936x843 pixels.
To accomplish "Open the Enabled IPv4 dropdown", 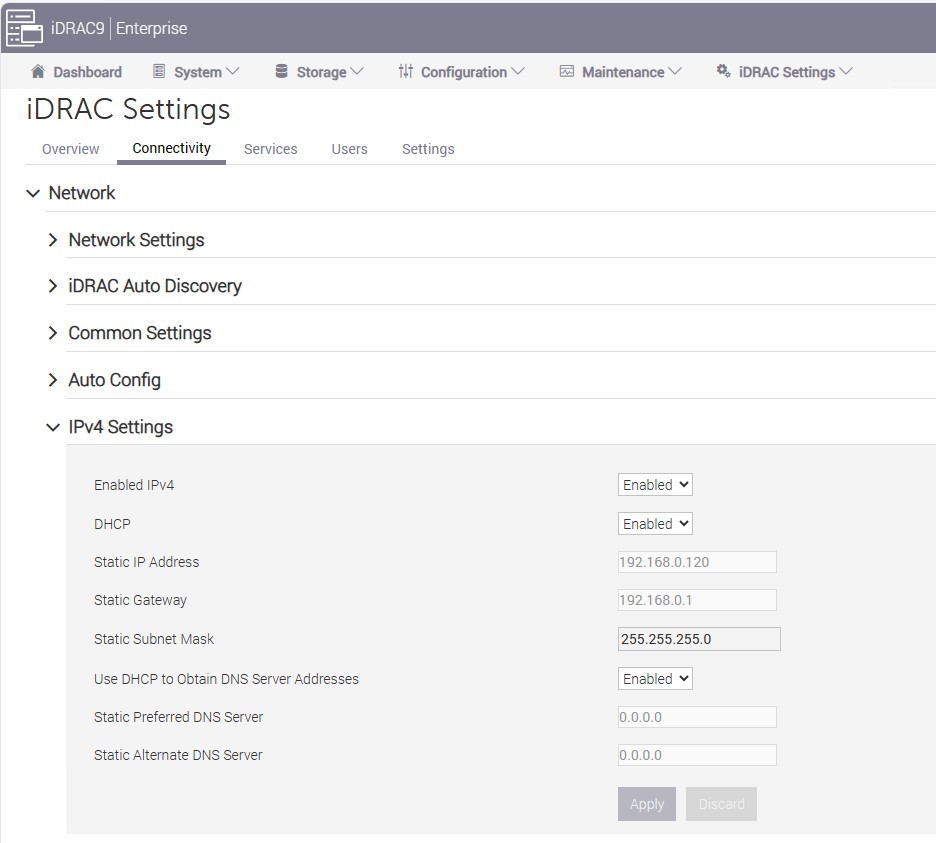I will click(x=655, y=485).
